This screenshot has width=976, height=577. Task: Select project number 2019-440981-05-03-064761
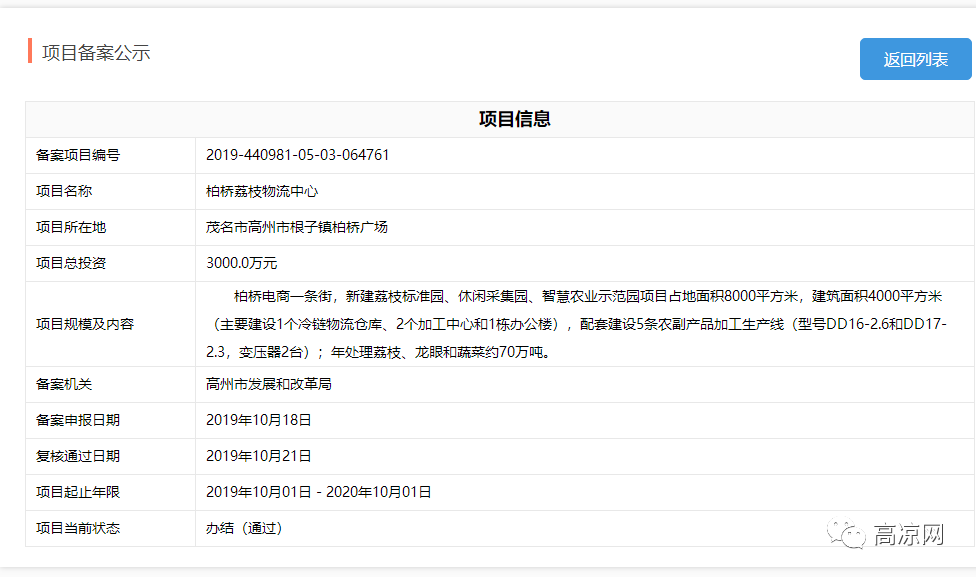[x=298, y=155]
